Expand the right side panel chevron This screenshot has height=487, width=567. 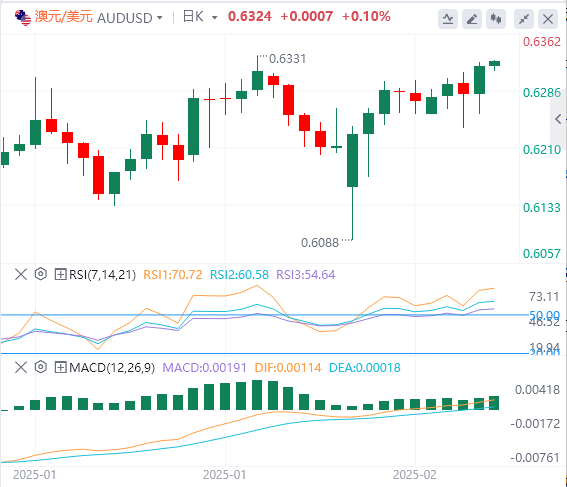pyautogui.click(x=558, y=119)
